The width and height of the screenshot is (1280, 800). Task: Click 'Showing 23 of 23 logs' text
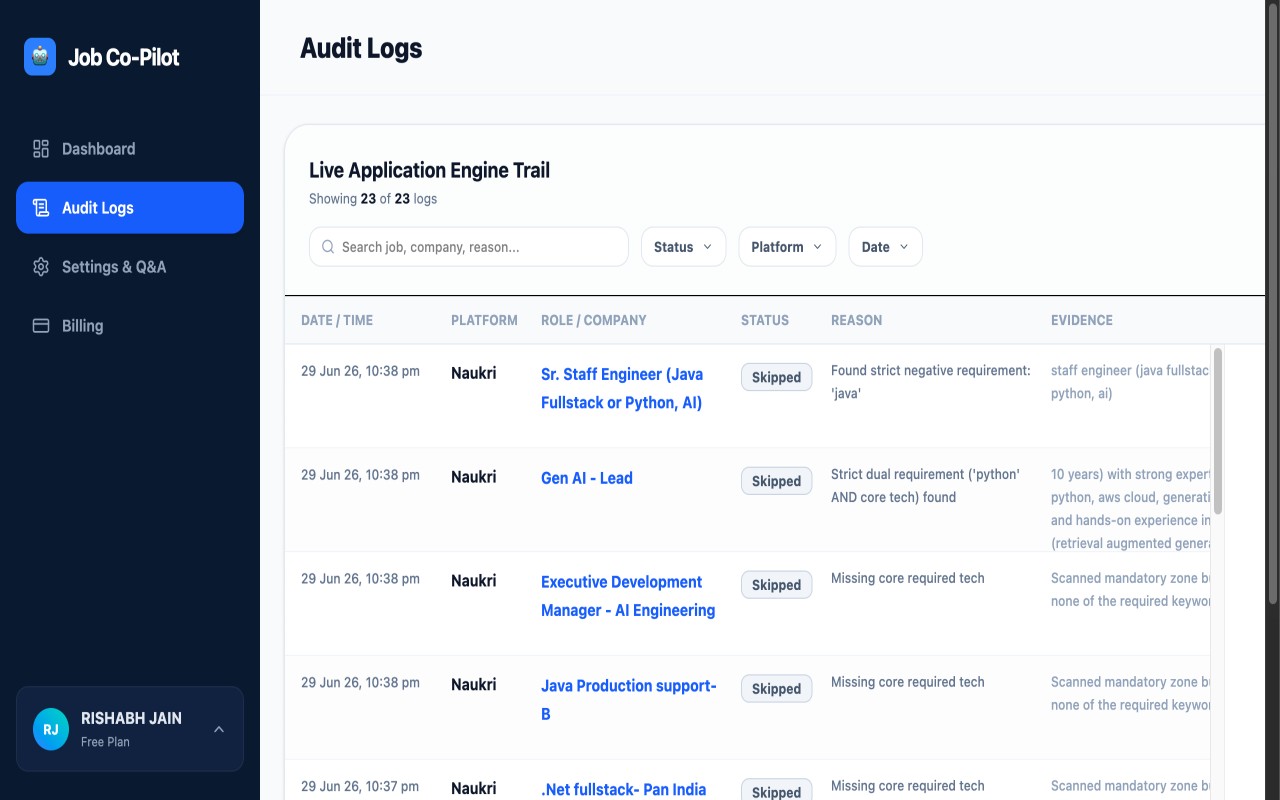point(373,199)
